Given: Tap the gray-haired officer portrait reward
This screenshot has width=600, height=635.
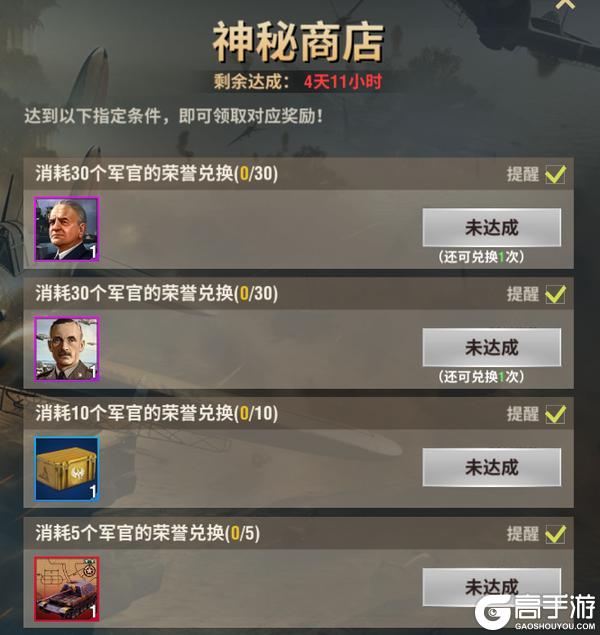Looking at the screenshot, I should 67,229.
